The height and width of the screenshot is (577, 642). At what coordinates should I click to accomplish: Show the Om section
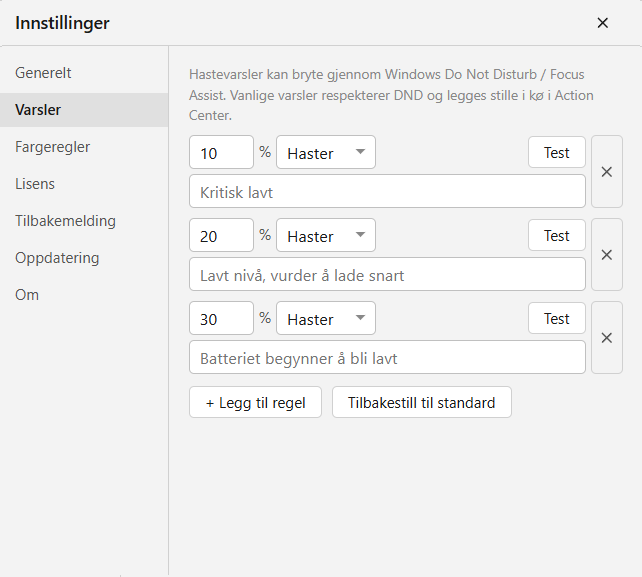(84, 295)
